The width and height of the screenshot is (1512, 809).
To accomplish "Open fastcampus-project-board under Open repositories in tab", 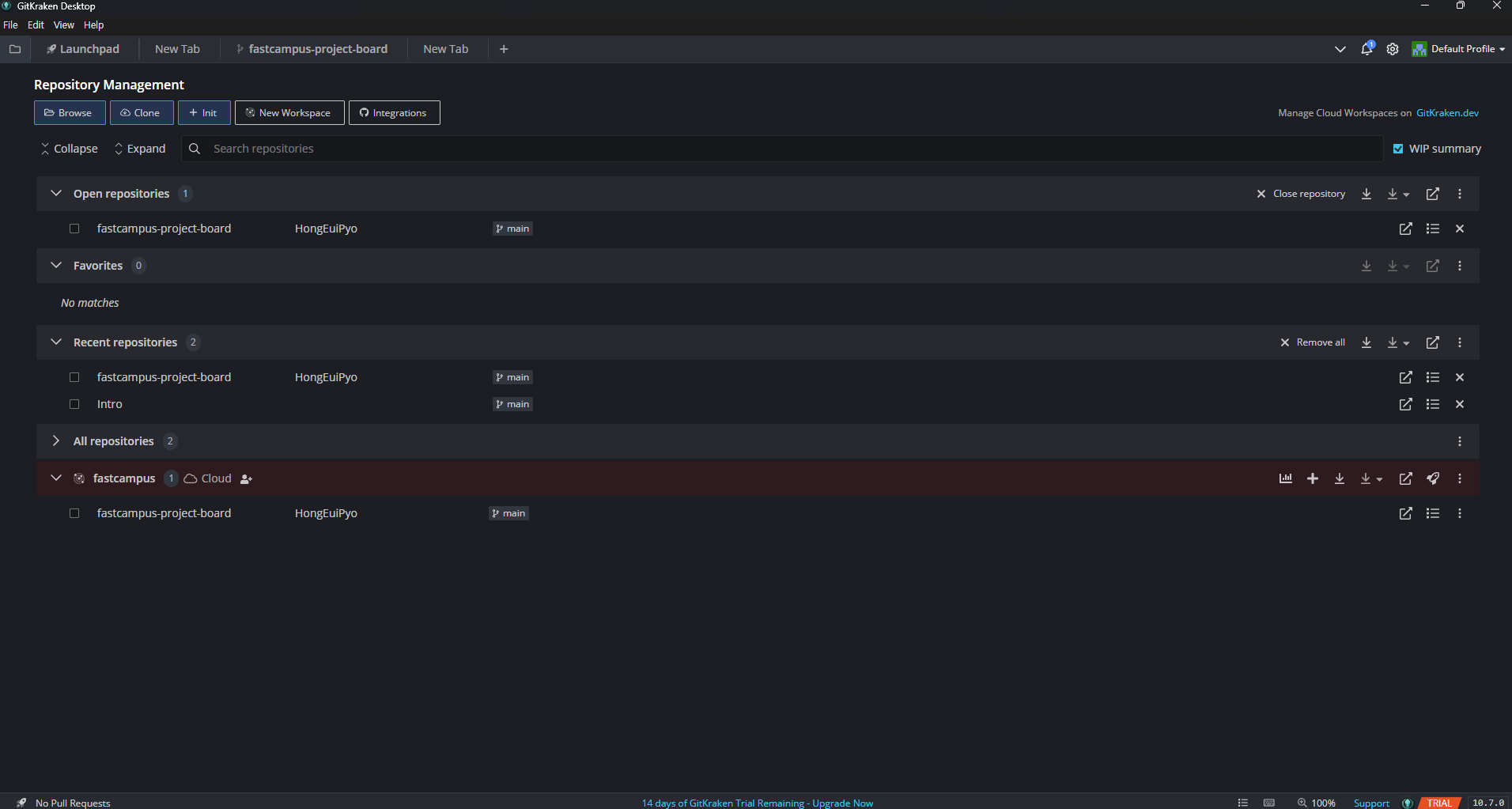I will pos(1406,229).
